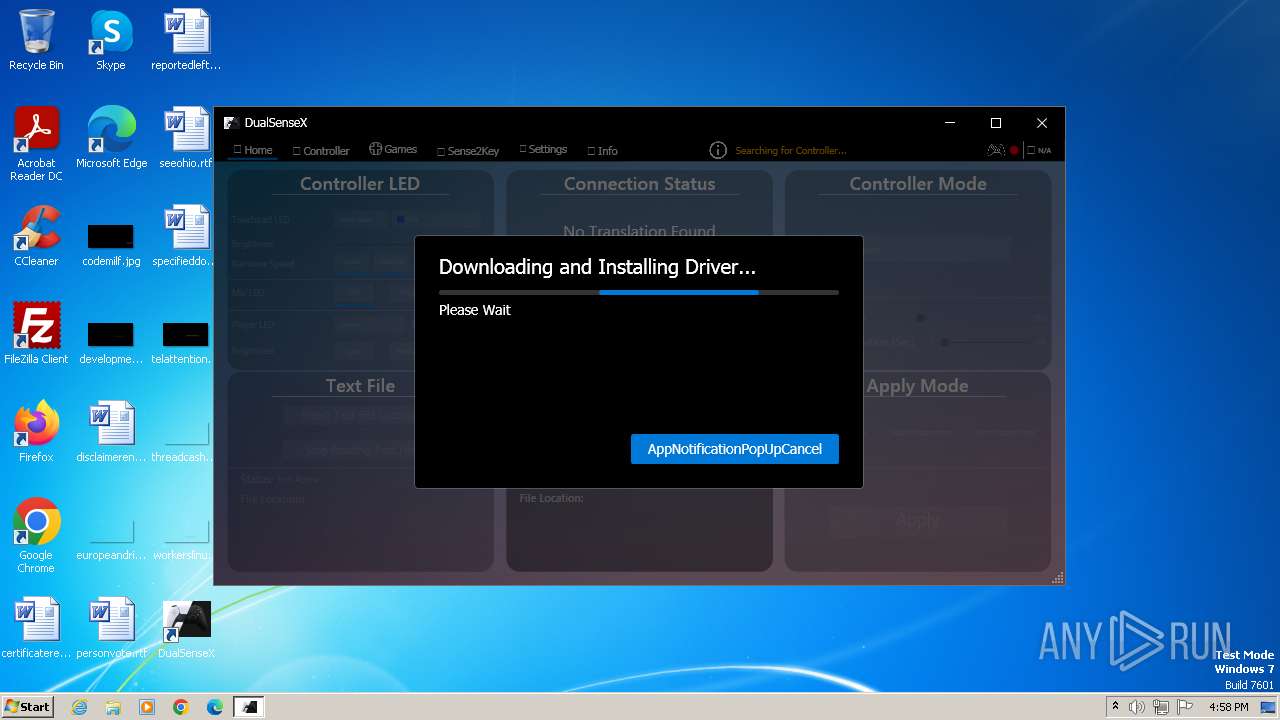
Task: Click the red status indicator dot
Action: 1014,150
